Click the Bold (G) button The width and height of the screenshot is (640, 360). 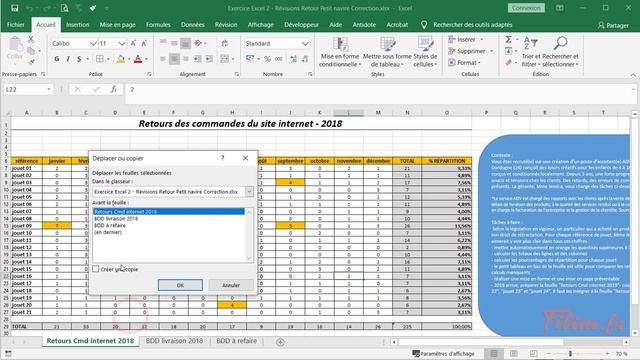(57, 59)
